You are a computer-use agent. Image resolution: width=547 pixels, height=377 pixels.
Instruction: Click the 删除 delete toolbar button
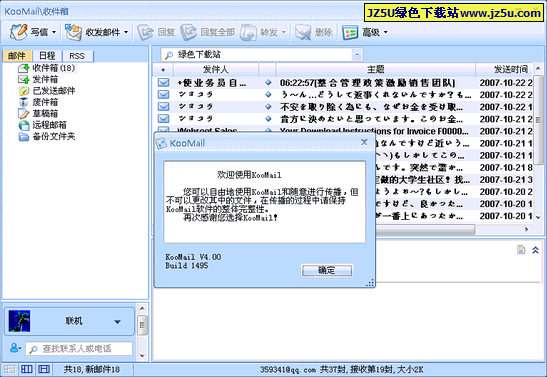click(313, 32)
